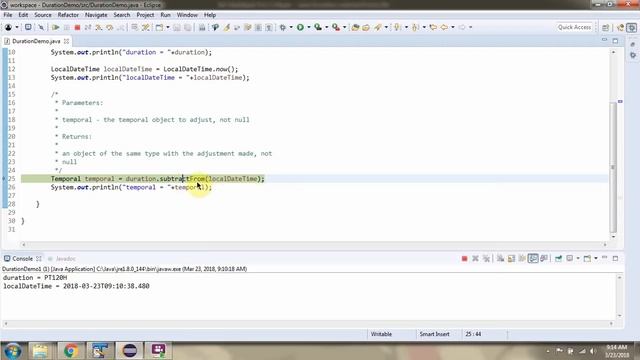Screen dimensions: 640x360
Task: Click the Save toolbar icon
Action: pyautogui.click(x=177, y=27)
